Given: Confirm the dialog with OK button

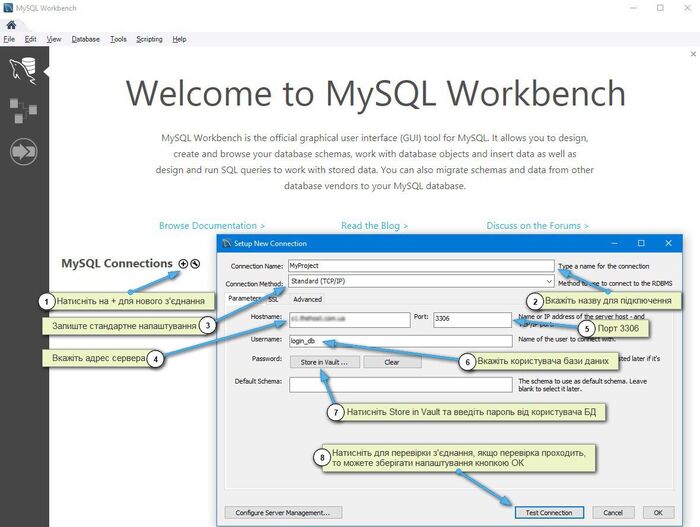Looking at the screenshot, I should tap(658, 513).
